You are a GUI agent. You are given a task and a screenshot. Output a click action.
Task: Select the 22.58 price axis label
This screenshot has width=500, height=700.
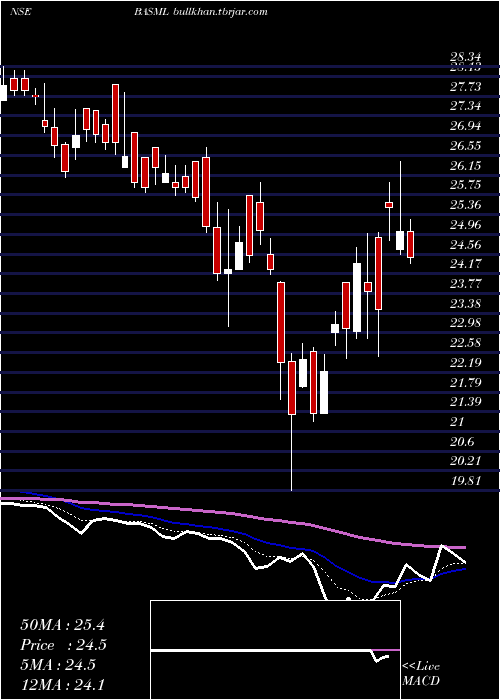(x=465, y=343)
